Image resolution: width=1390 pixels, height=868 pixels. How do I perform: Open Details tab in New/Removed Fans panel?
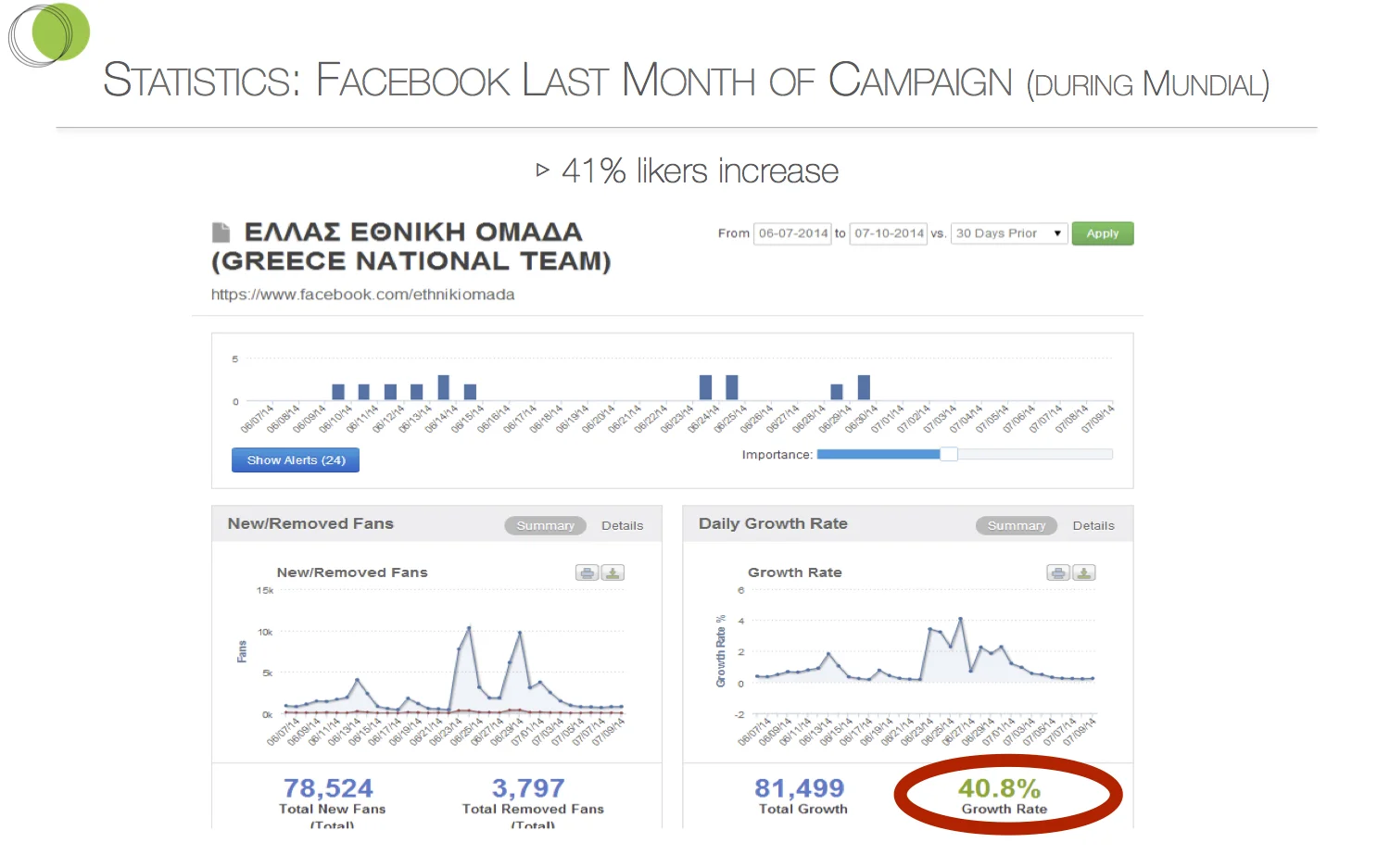coord(623,525)
